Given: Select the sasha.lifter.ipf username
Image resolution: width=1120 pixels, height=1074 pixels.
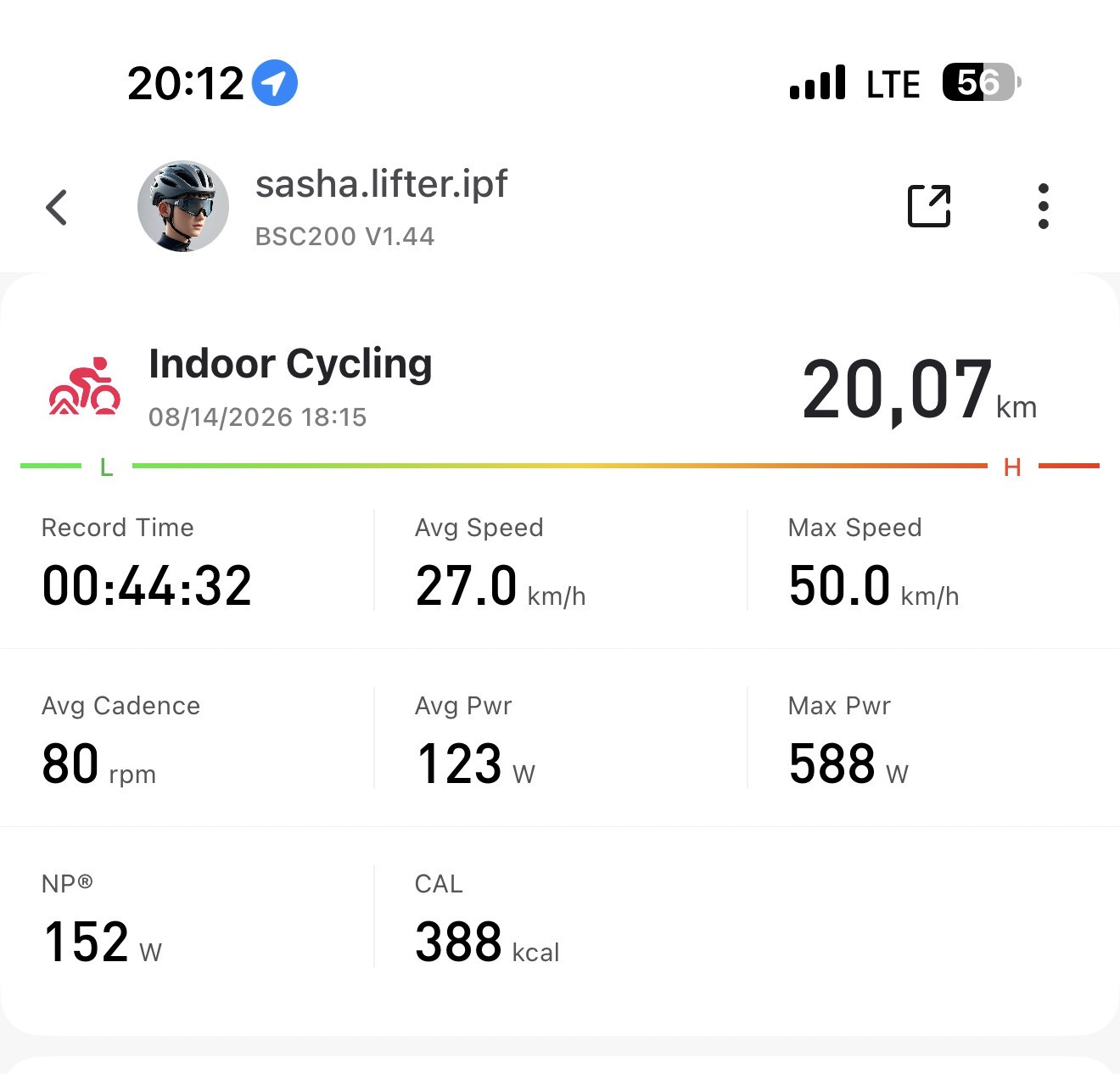Looking at the screenshot, I should pos(382,183).
